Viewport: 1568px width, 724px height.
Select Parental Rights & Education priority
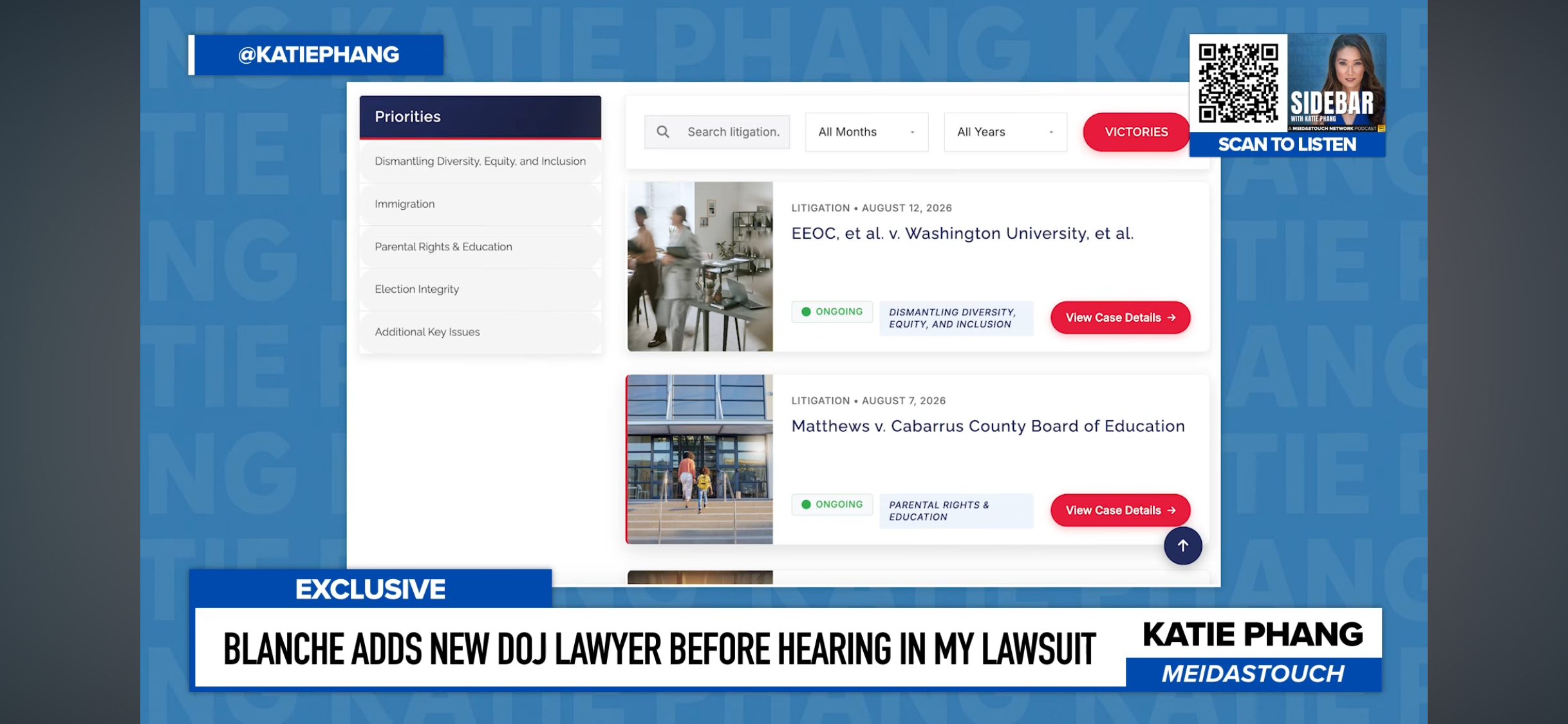pyautogui.click(x=480, y=246)
